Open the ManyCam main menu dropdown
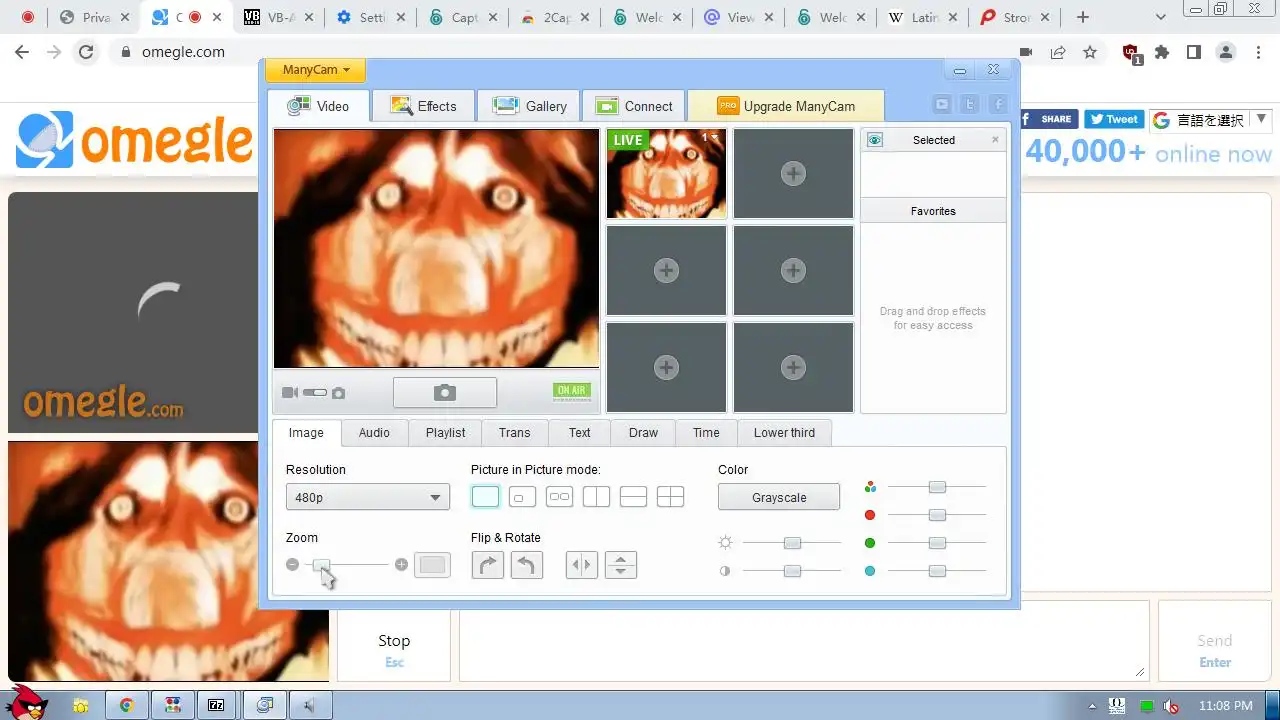The image size is (1280, 720). coord(316,70)
